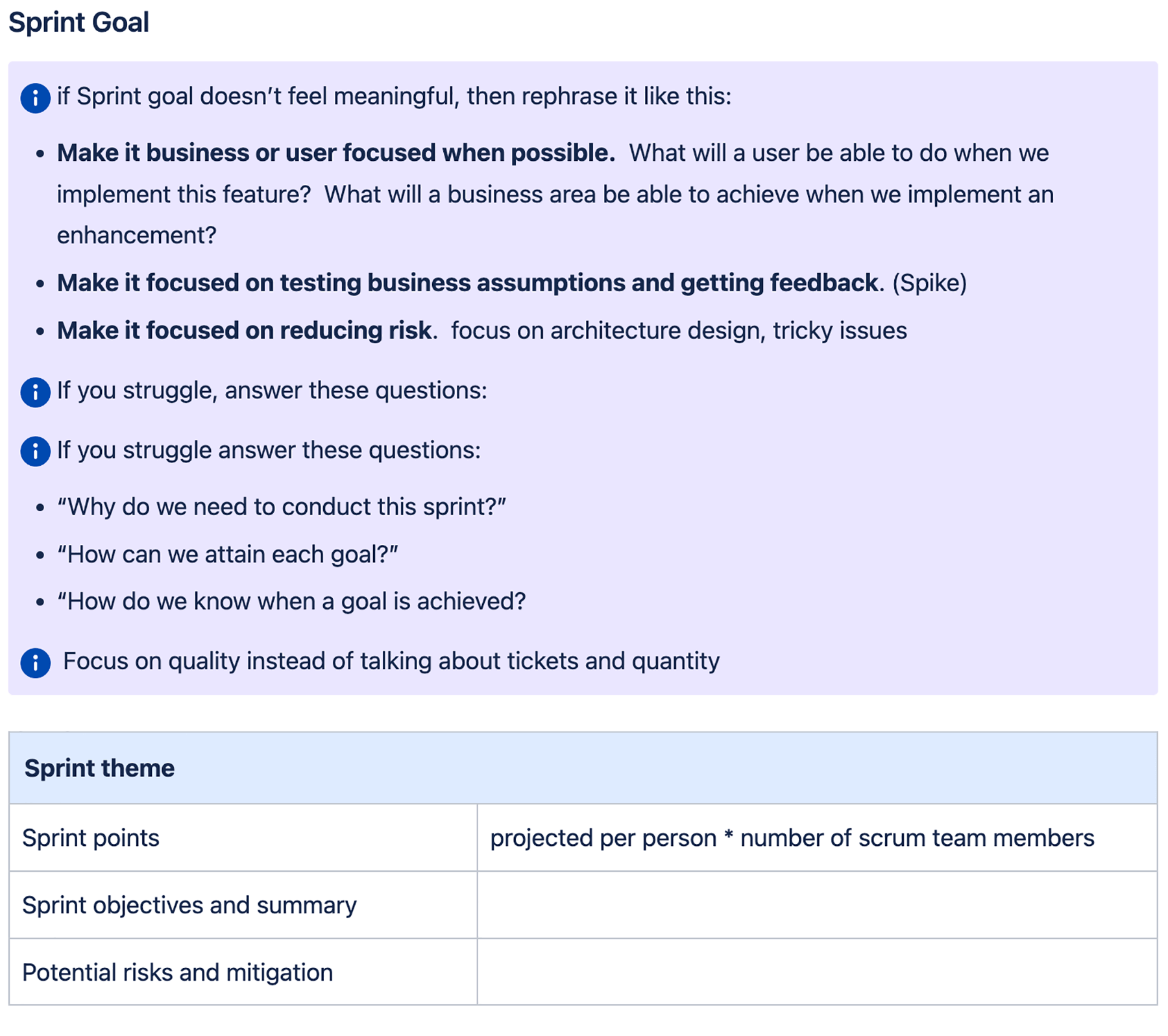Click the "Sprint theme" table header cell
Image resolution: width=1168 pixels, height=1036 pixels.
[x=99, y=768]
